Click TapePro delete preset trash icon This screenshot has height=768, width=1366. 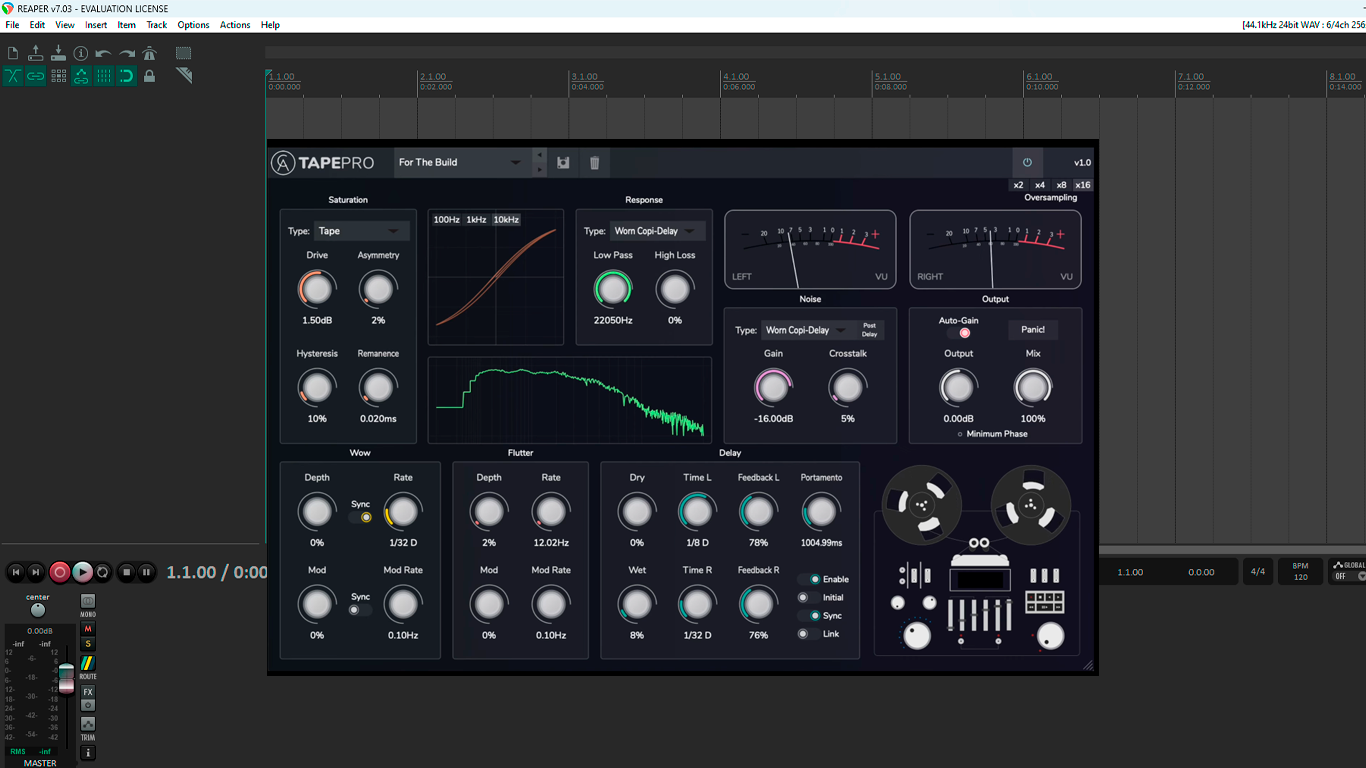594,162
